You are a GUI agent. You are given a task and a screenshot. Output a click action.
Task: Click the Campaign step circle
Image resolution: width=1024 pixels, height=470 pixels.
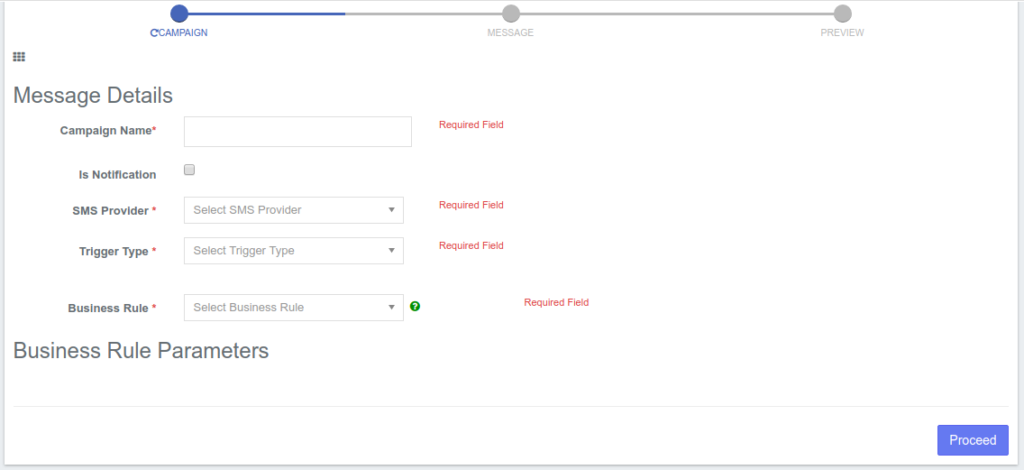[x=179, y=13]
